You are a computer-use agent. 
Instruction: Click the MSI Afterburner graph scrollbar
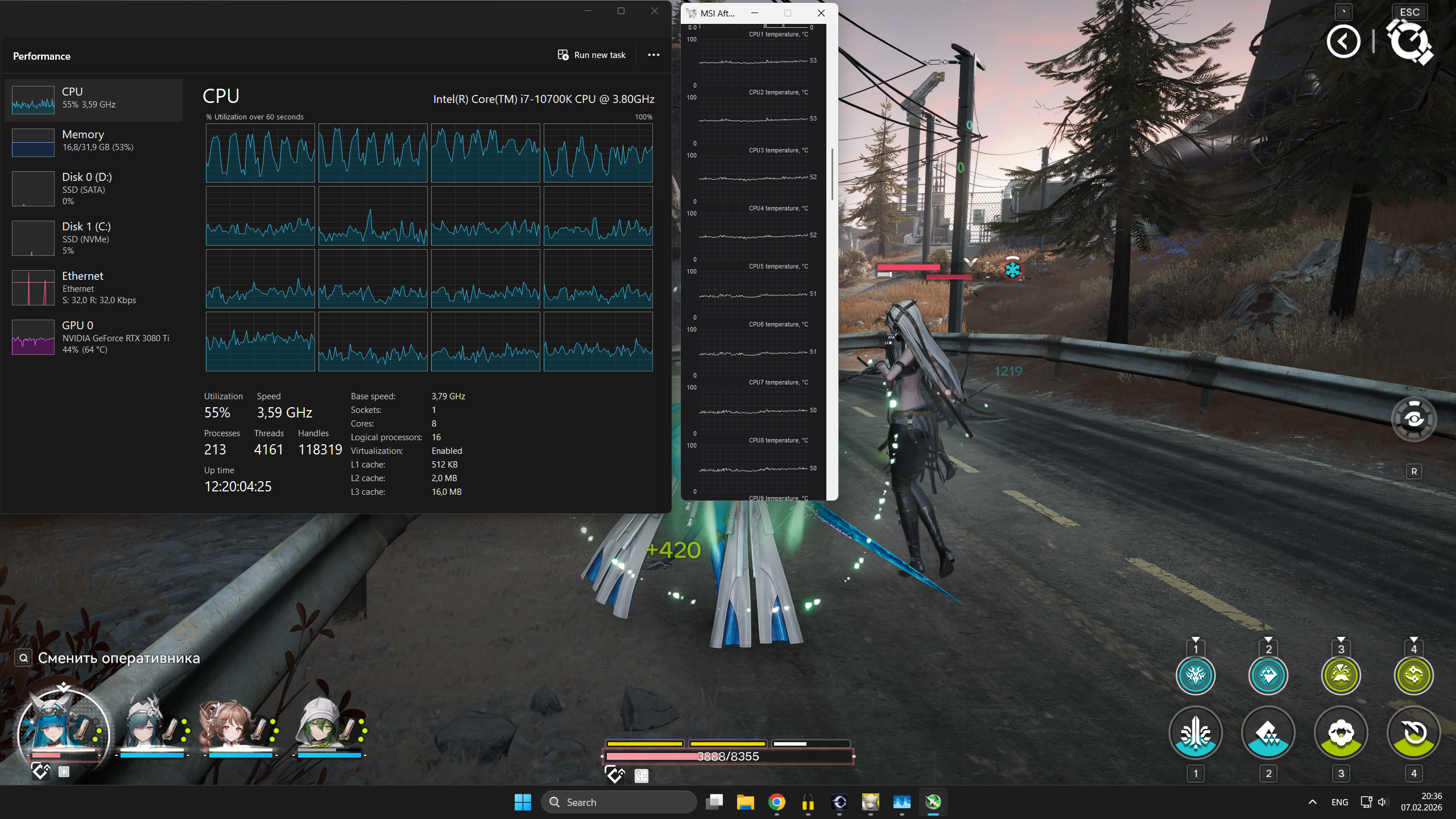[832, 175]
